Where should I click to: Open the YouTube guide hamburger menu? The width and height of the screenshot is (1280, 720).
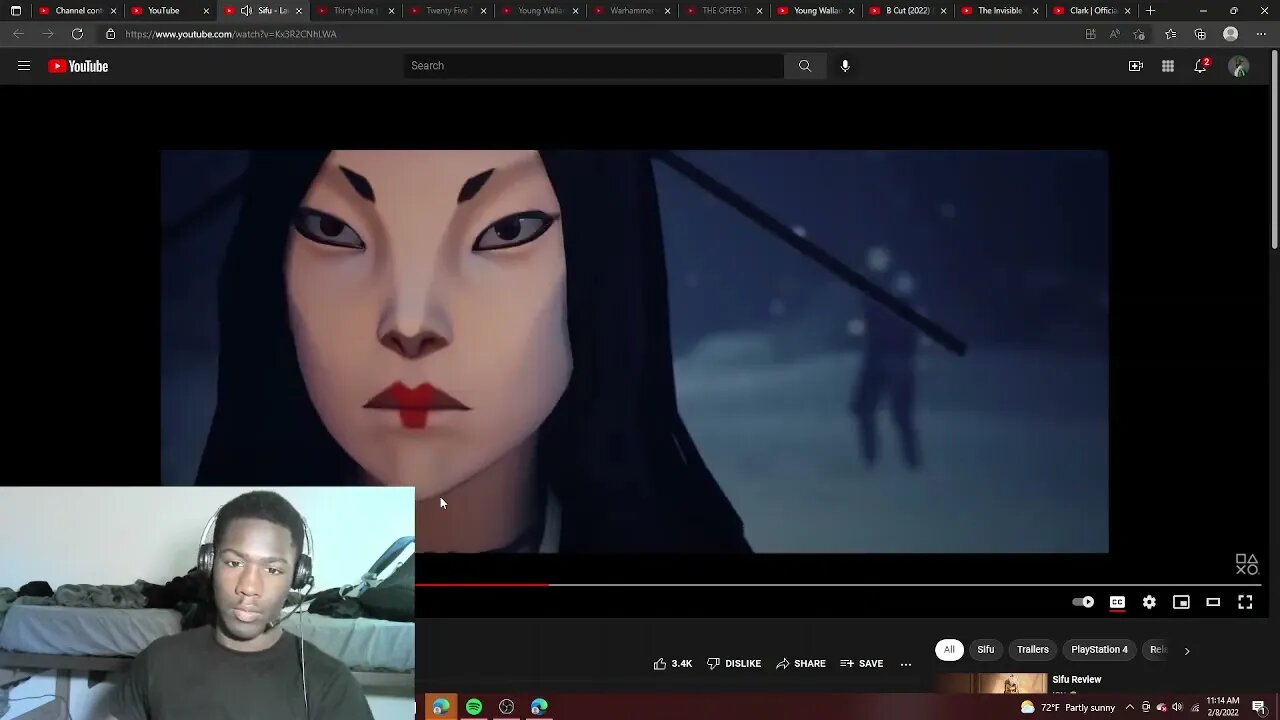[x=24, y=66]
